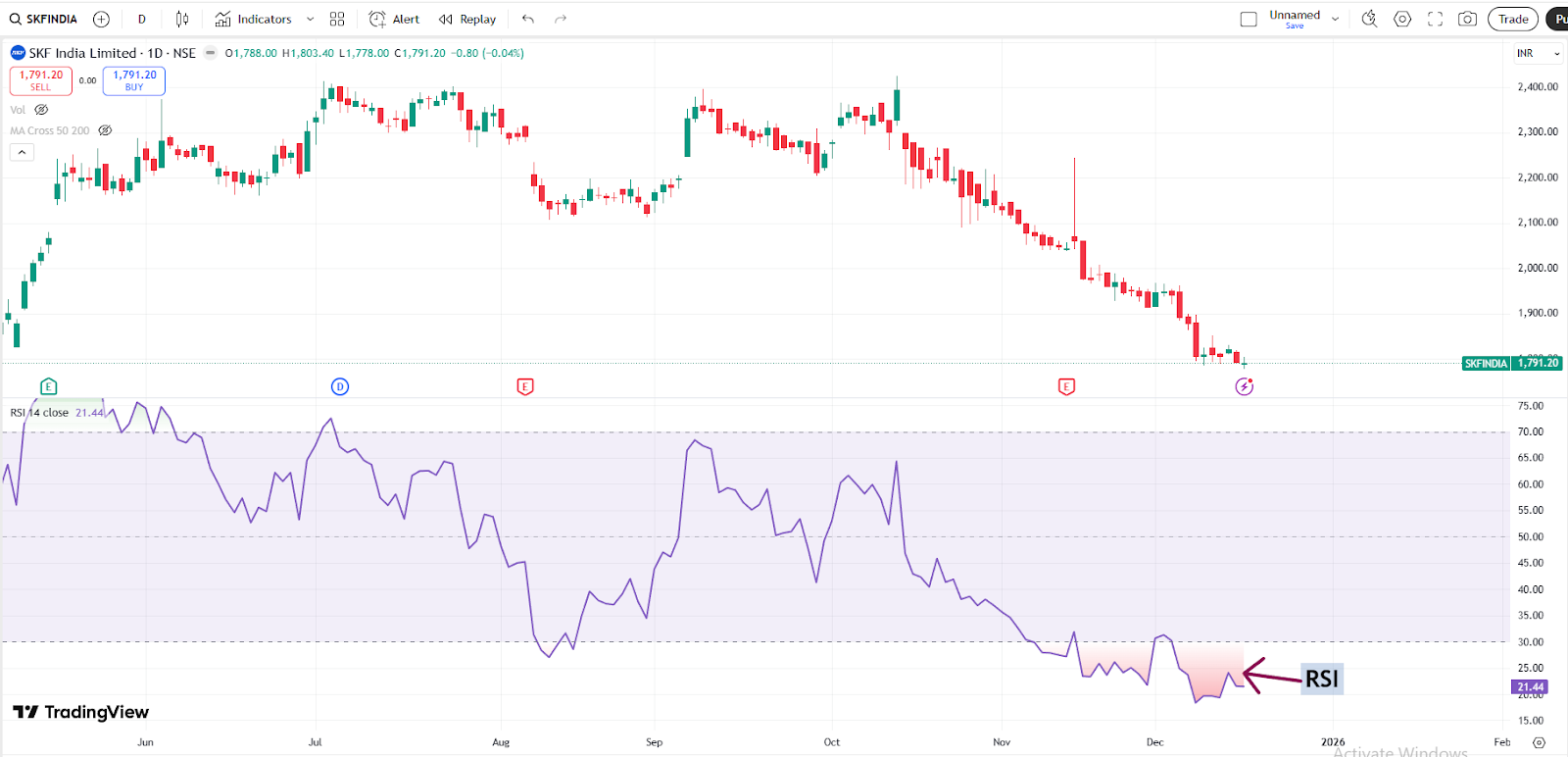Open the candlestick chart style selector

182,20
